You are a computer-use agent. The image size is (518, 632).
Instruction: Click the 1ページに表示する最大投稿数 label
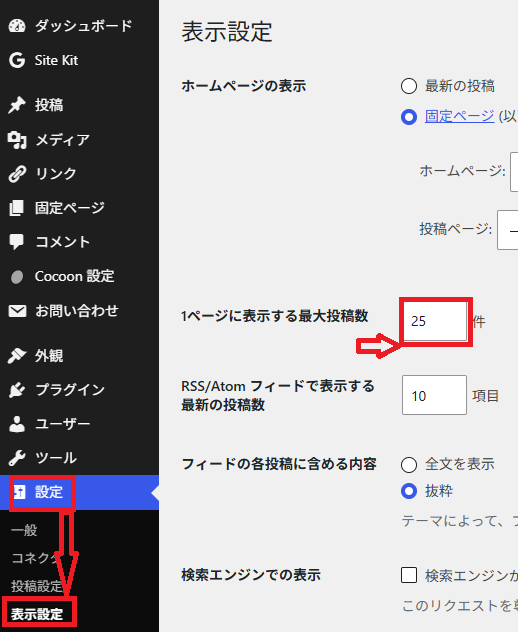tap(275, 316)
